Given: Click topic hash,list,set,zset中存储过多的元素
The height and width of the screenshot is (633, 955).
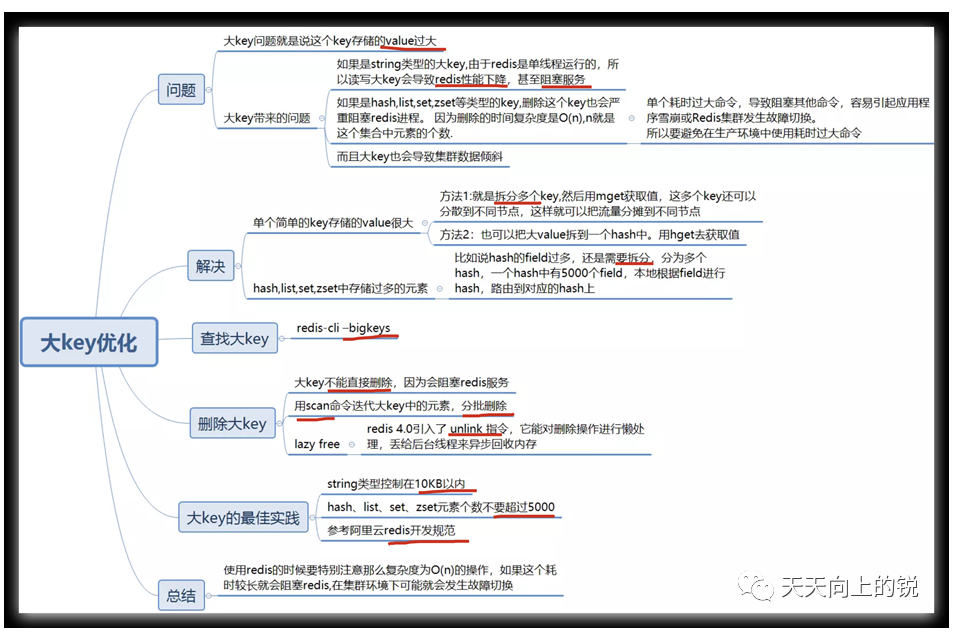Looking at the screenshot, I should coord(340,289).
